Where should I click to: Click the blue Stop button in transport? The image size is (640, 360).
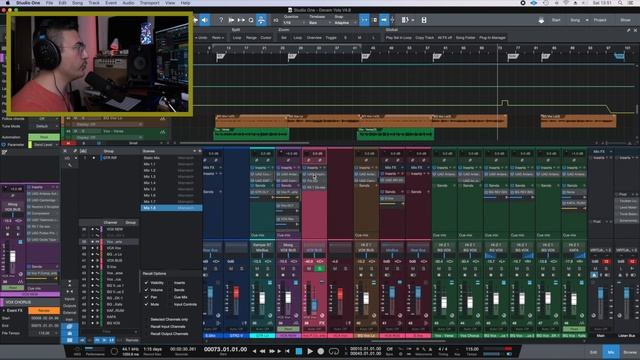pyautogui.click(x=299, y=351)
